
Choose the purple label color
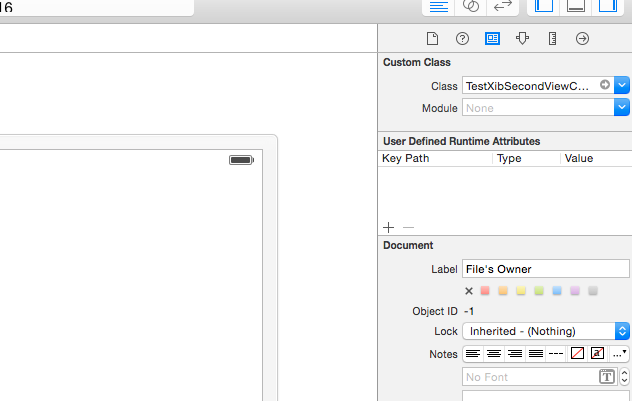pyautogui.click(x=575, y=291)
